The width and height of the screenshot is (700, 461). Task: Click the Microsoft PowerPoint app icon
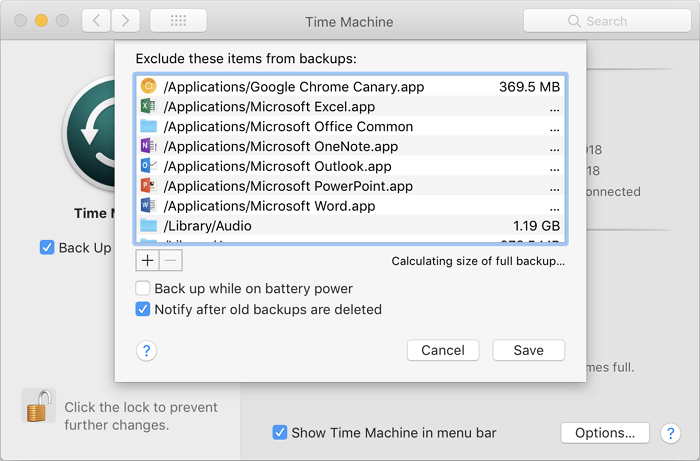(149, 186)
